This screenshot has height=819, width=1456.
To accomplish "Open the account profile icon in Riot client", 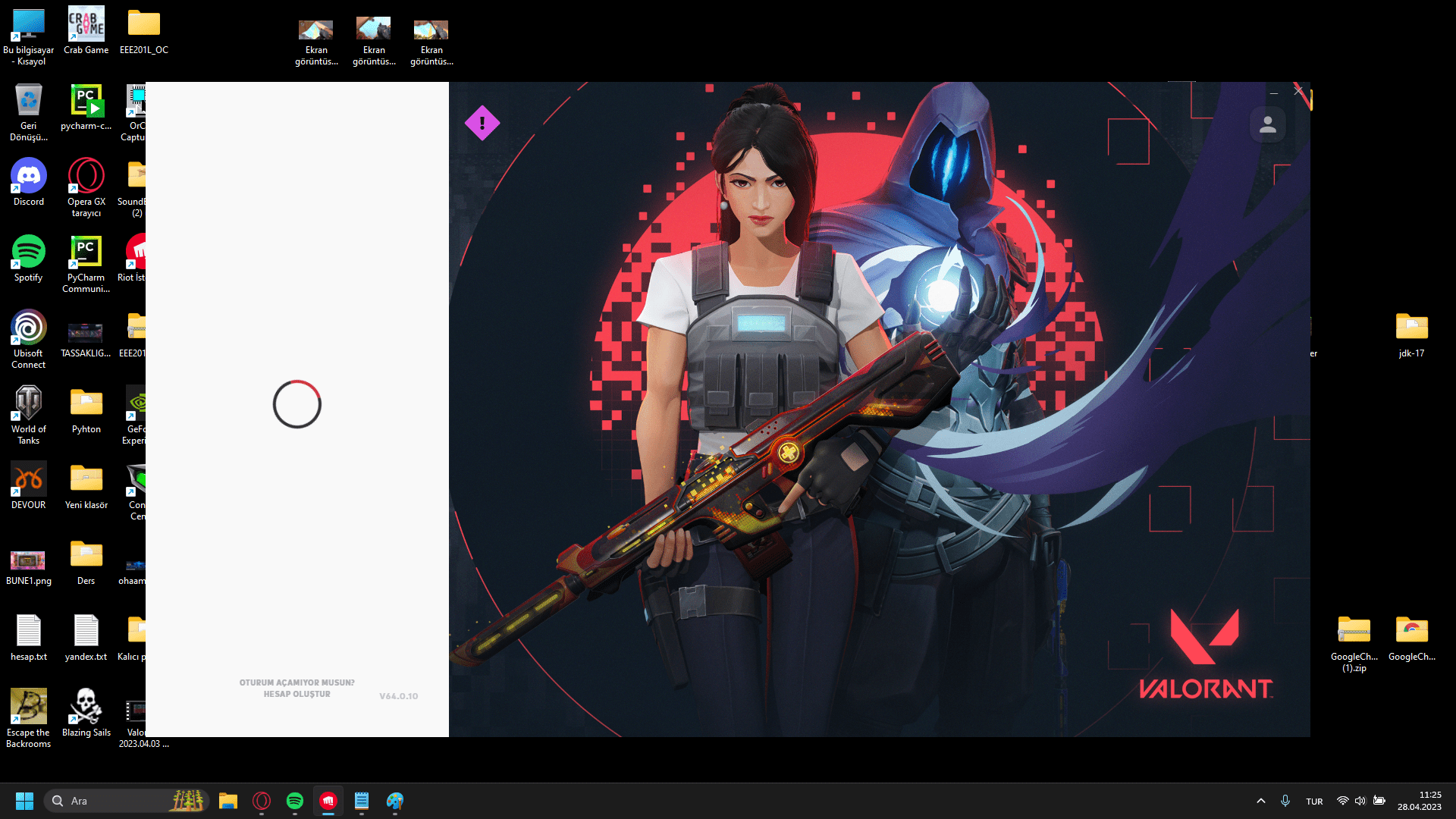I will tap(1268, 124).
